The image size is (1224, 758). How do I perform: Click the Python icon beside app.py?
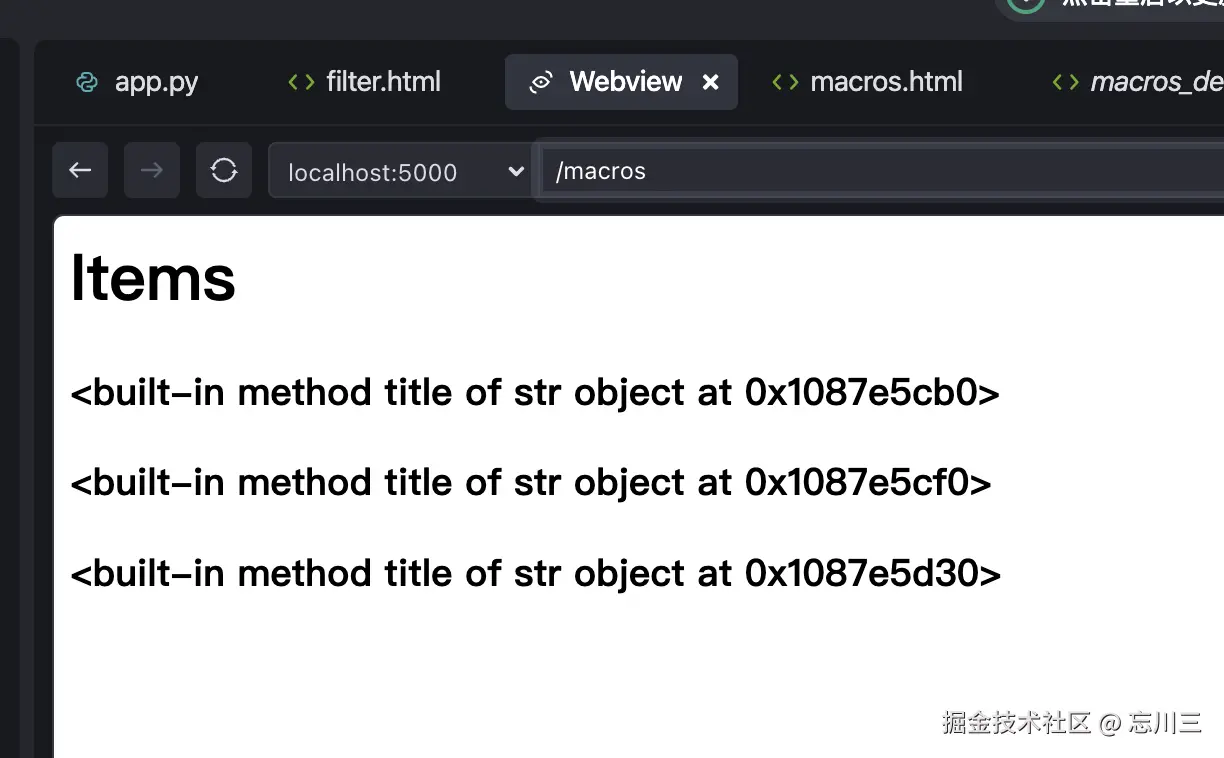point(87,82)
